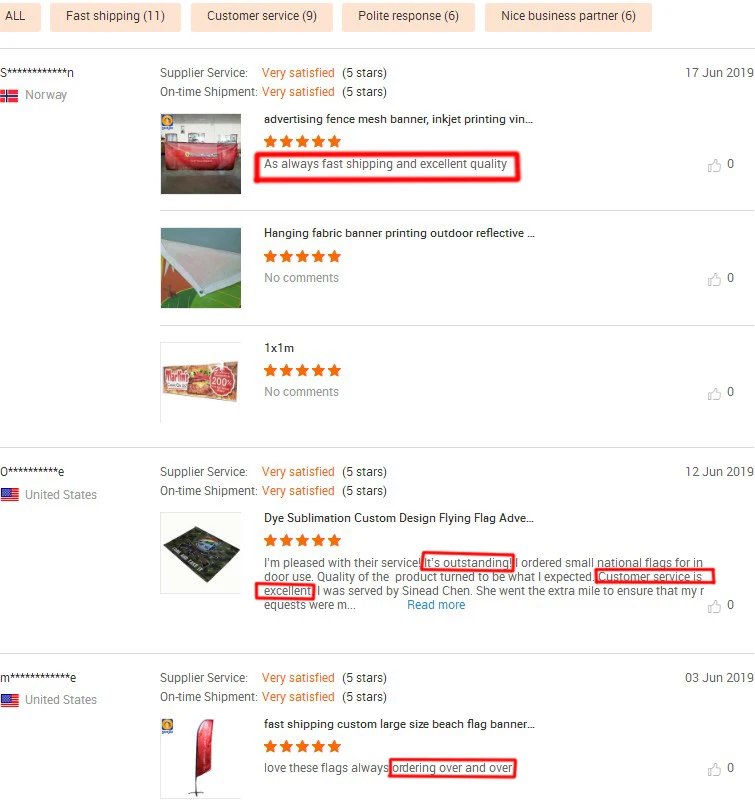
Task: Like the fence mesh banner review
Action: [x=714, y=165]
